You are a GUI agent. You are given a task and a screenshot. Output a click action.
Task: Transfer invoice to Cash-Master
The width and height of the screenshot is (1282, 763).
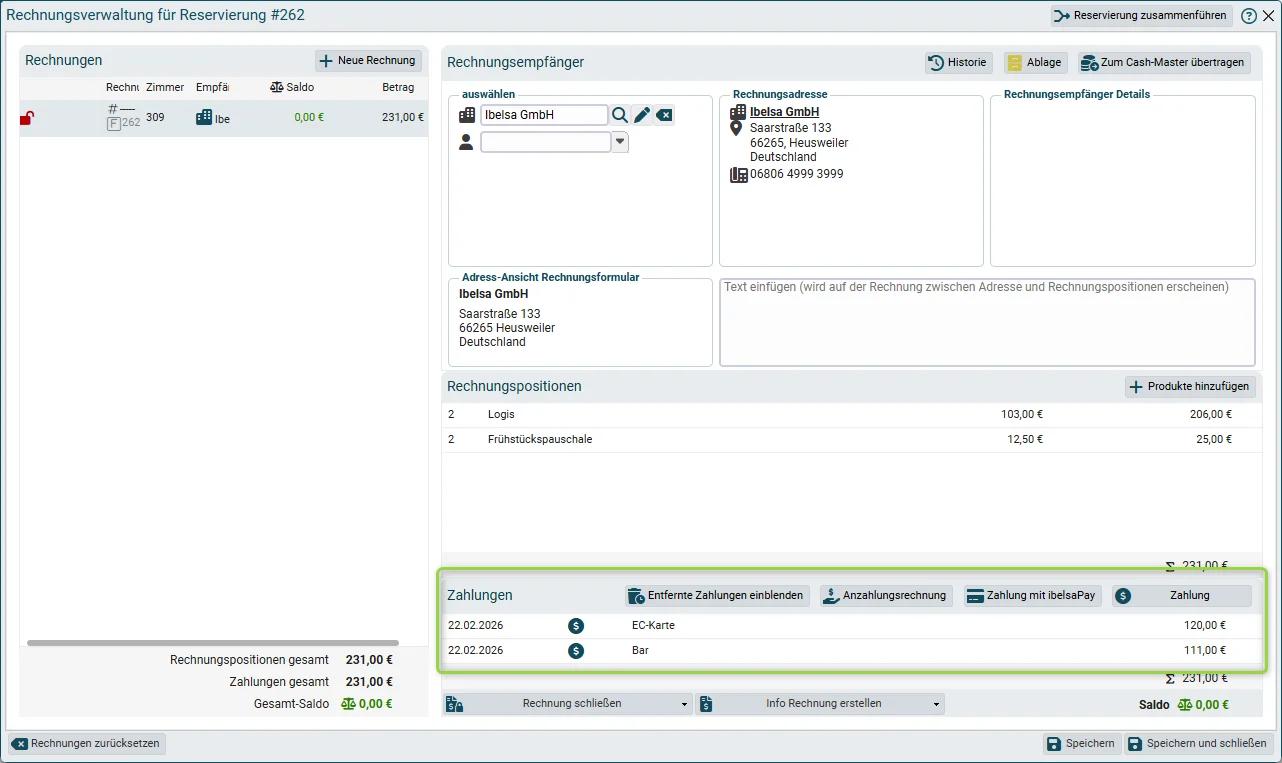pos(1165,62)
